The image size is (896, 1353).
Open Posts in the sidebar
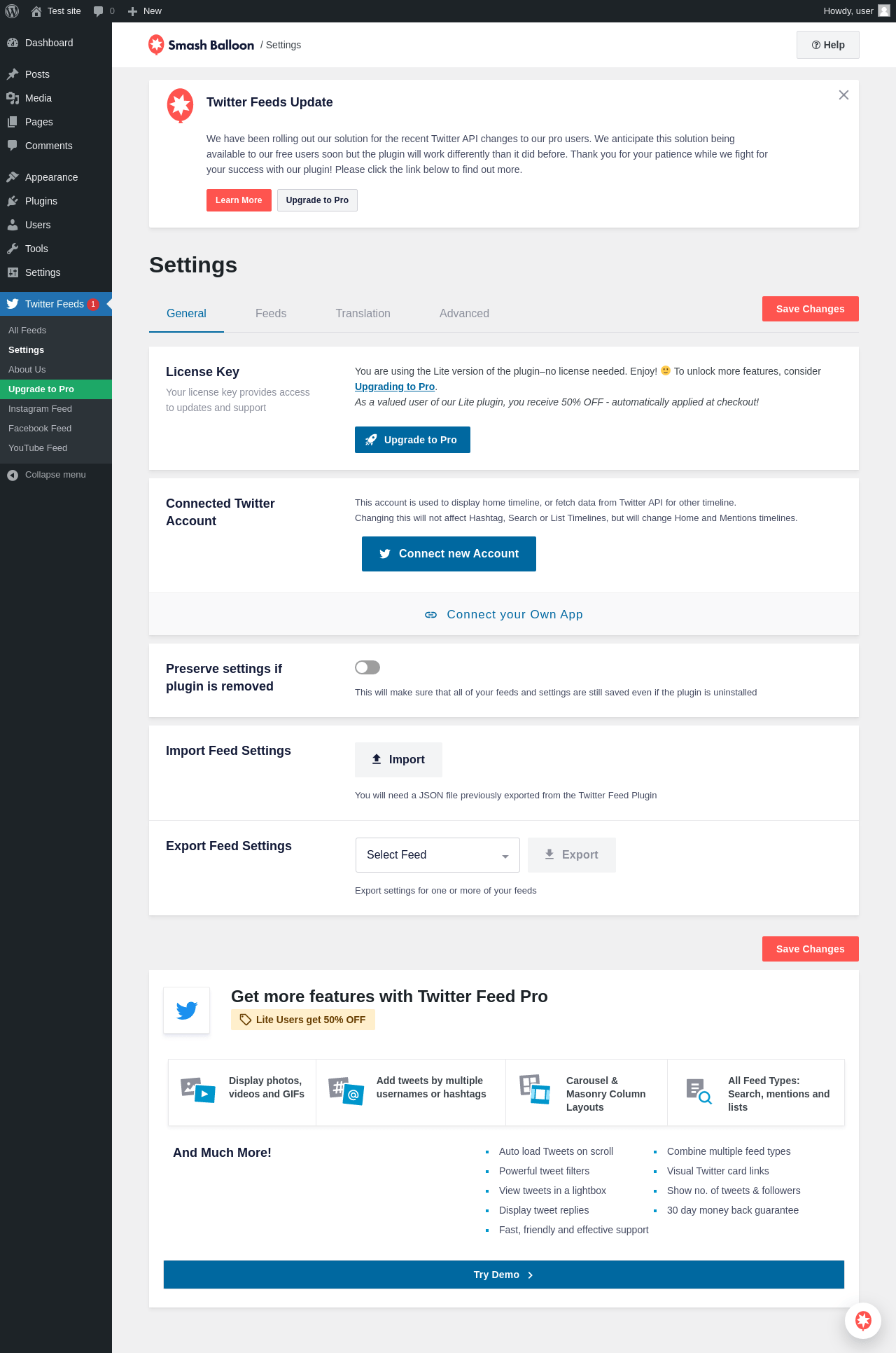[x=56, y=74]
